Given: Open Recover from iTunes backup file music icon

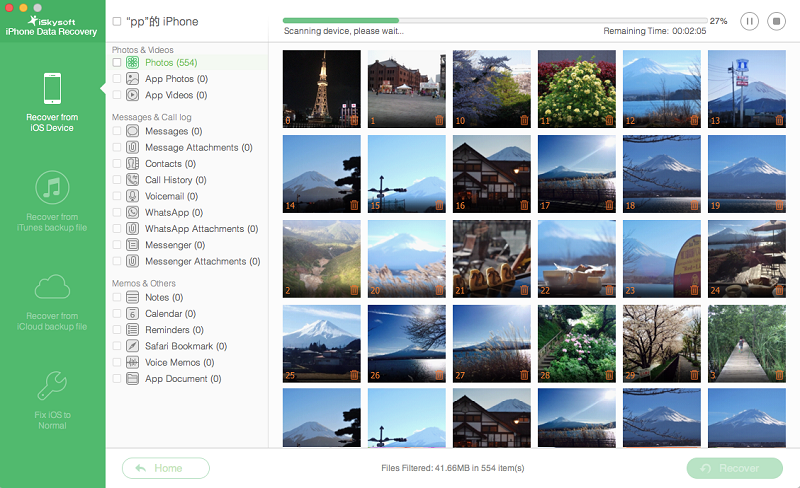Looking at the screenshot, I should [52, 187].
